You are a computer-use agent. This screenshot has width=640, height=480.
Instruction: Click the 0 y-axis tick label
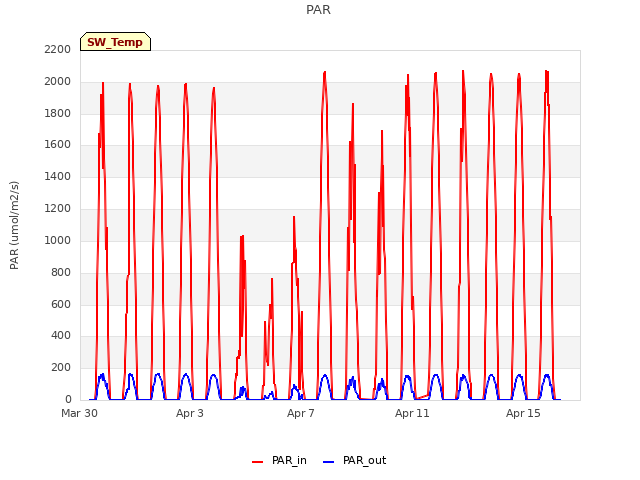tap(68, 400)
